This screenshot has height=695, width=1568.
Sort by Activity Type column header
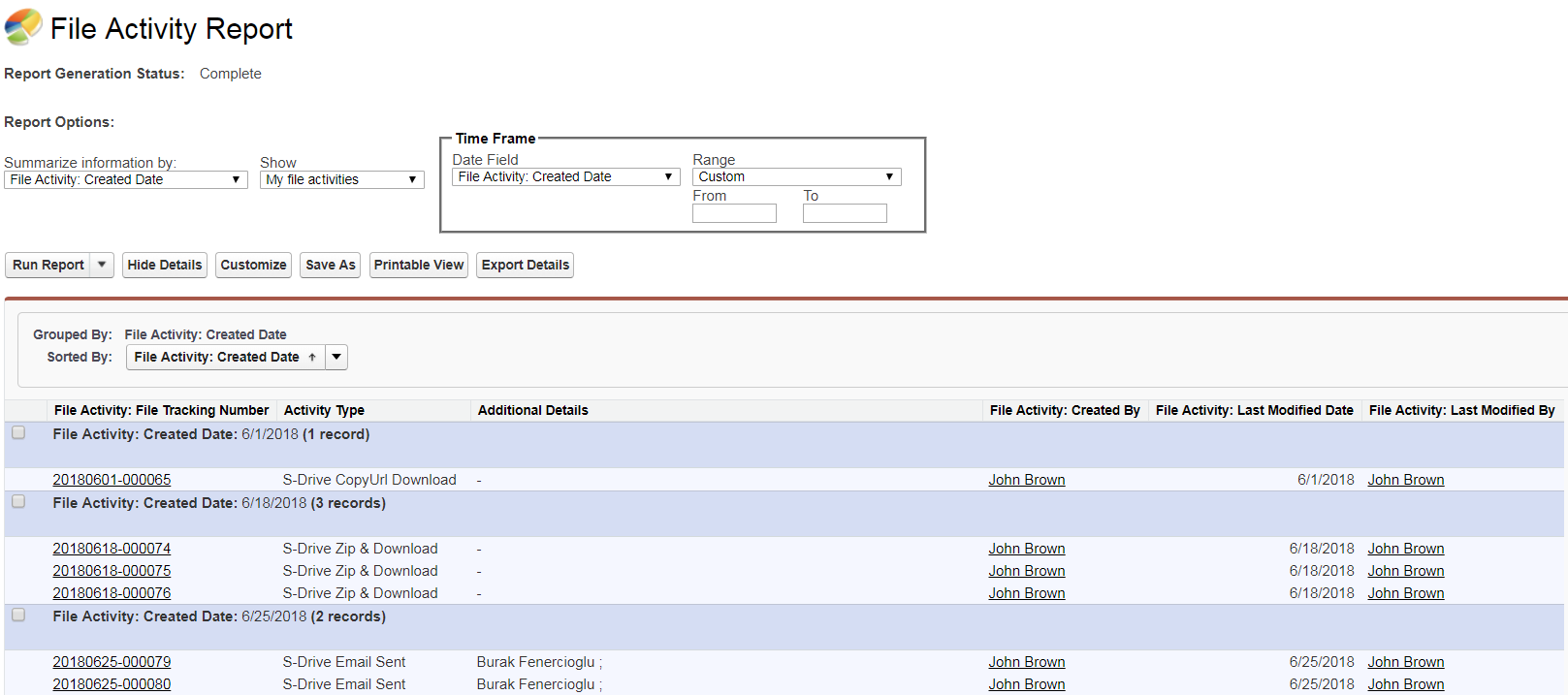[x=324, y=410]
